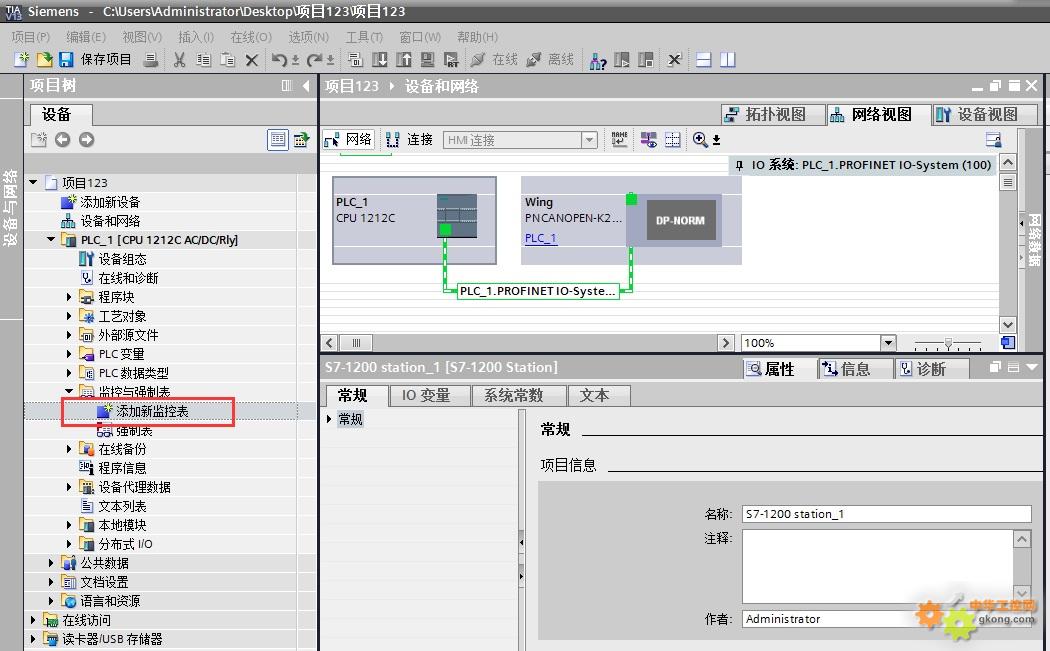The height and width of the screenshot is (651, 1050).
Task: Upload from device using toolbar icon
Action: tap(404, 60)
